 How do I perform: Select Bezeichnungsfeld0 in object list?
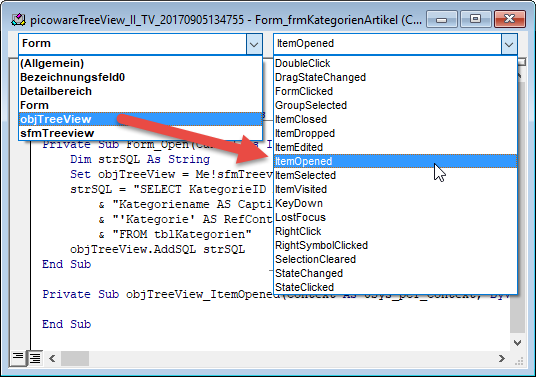140,77
